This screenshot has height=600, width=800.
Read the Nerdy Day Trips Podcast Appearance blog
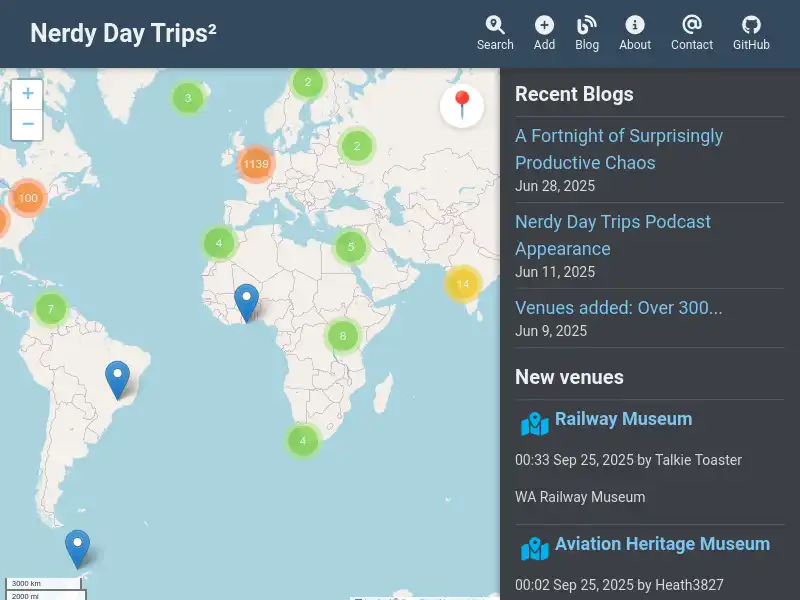613,235
